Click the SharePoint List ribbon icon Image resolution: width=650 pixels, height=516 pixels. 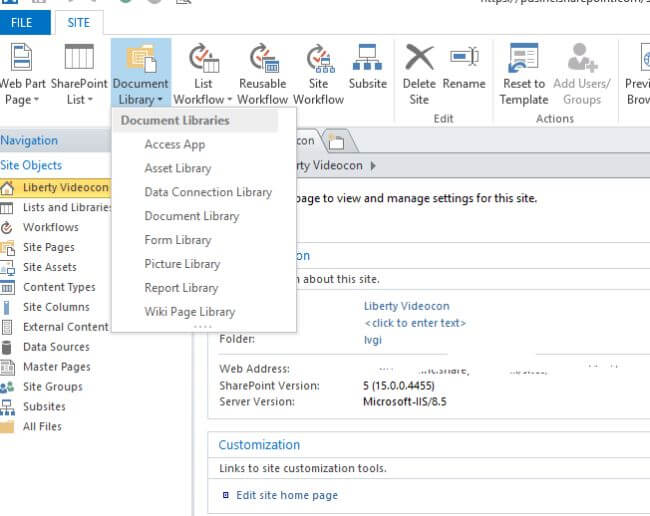click(x=79, y=57)
